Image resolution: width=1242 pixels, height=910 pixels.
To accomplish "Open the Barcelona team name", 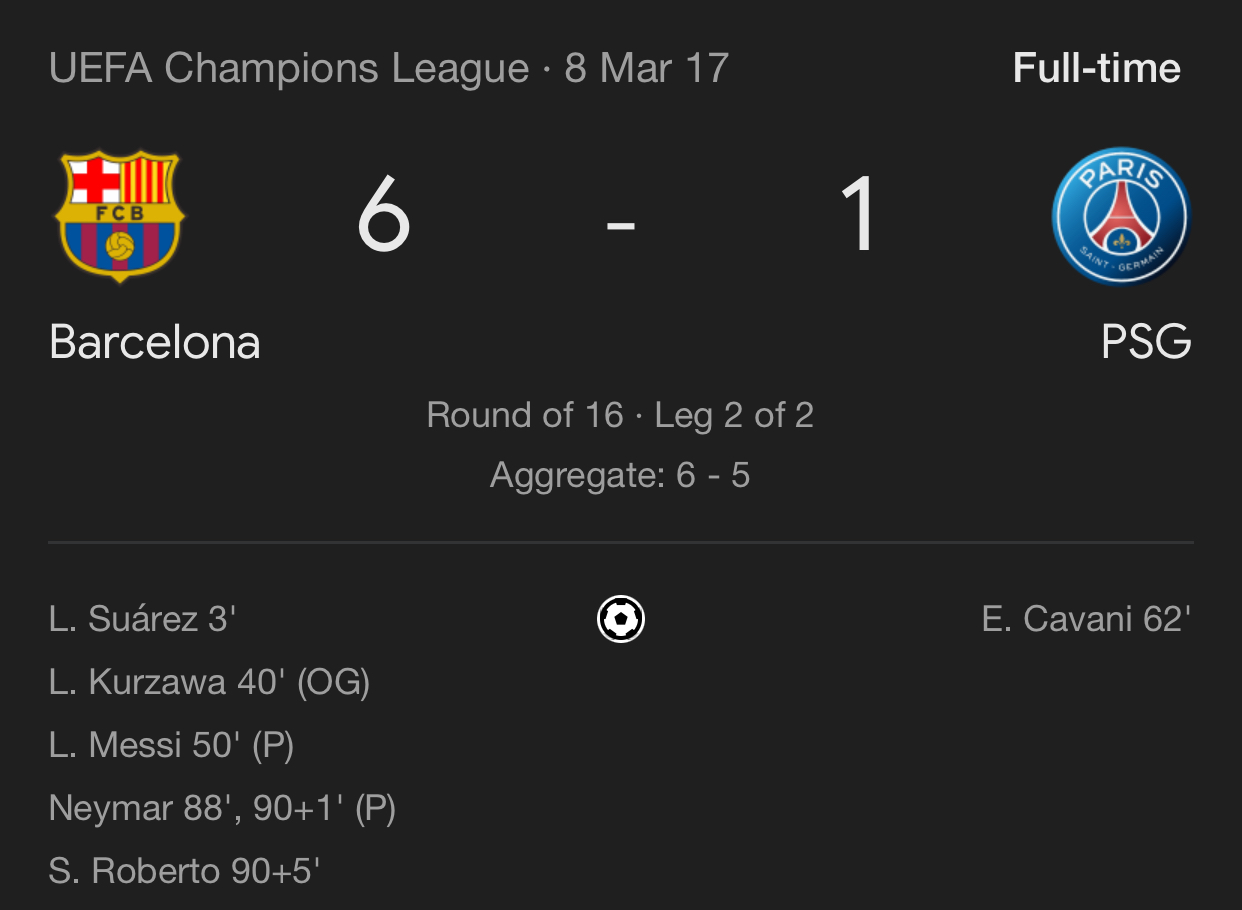I will point(155,343).
